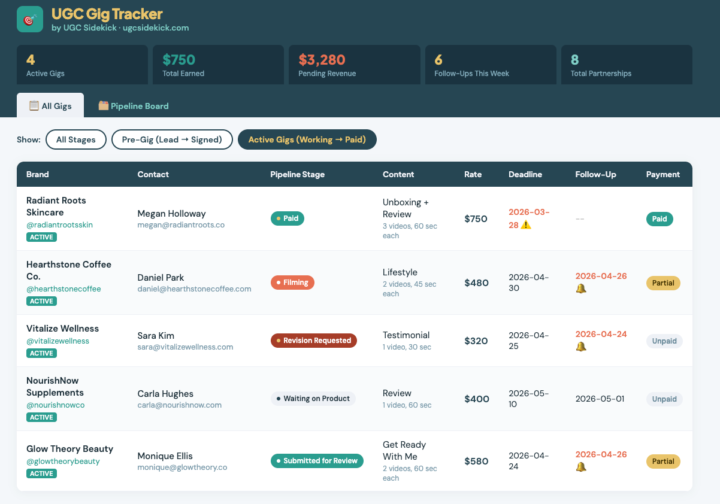Click the Partial payment badge for Hearthstone Coffee Co.

coord(663,283)
